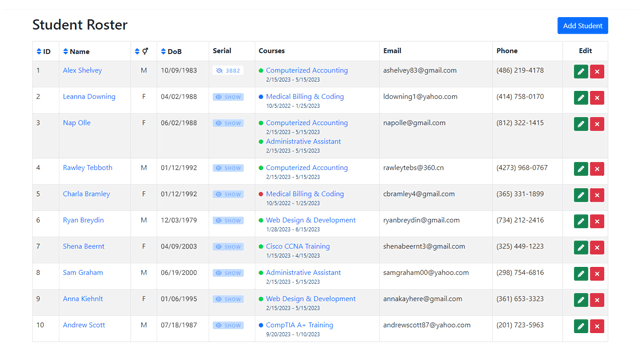Remove Nap Olle via red X icon
640x360 pixels.
(x=597, y=124)
